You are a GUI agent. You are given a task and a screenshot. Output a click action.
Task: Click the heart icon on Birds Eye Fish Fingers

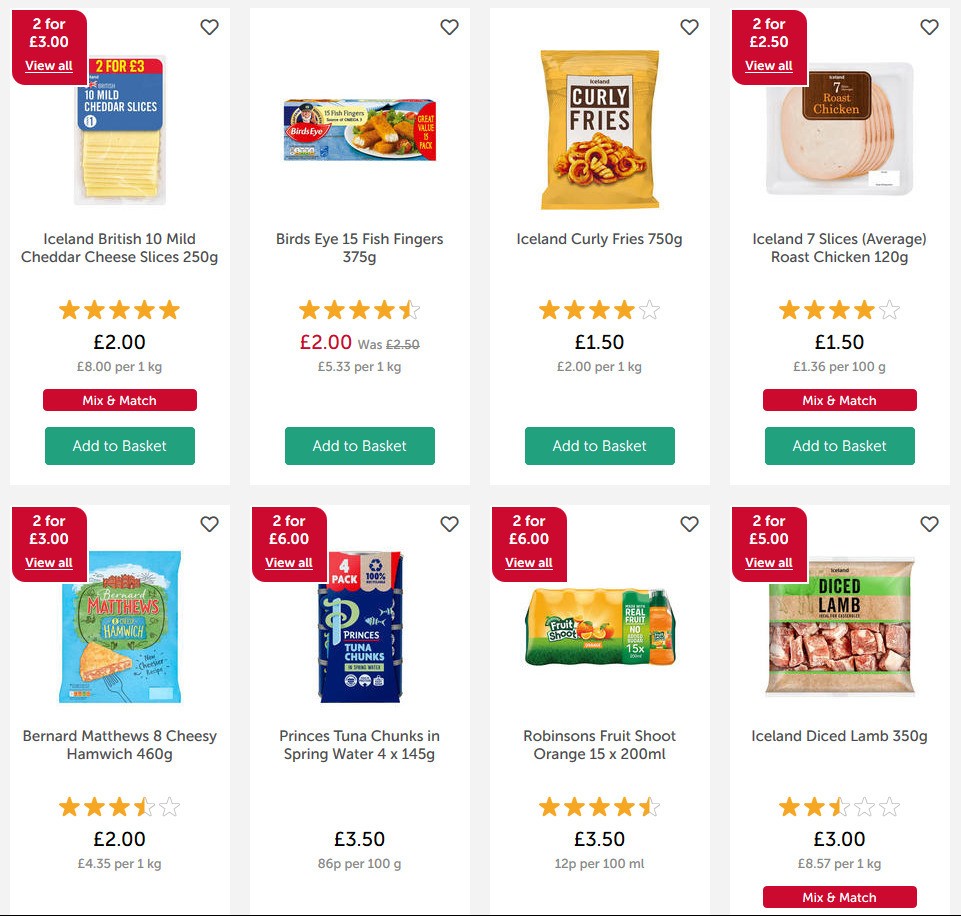coord(449,27)
